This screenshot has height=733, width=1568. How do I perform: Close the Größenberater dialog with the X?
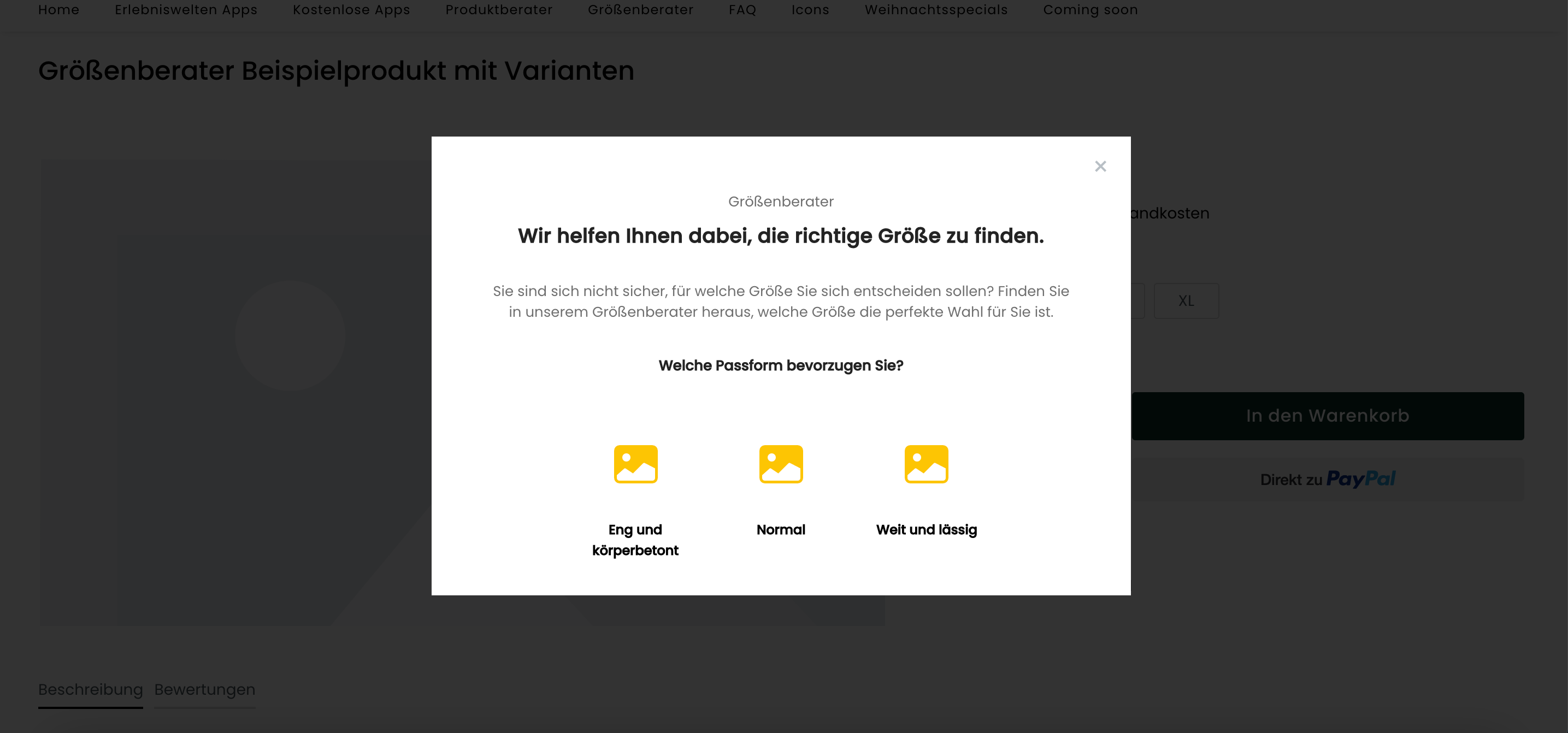tap(1100, 166)
